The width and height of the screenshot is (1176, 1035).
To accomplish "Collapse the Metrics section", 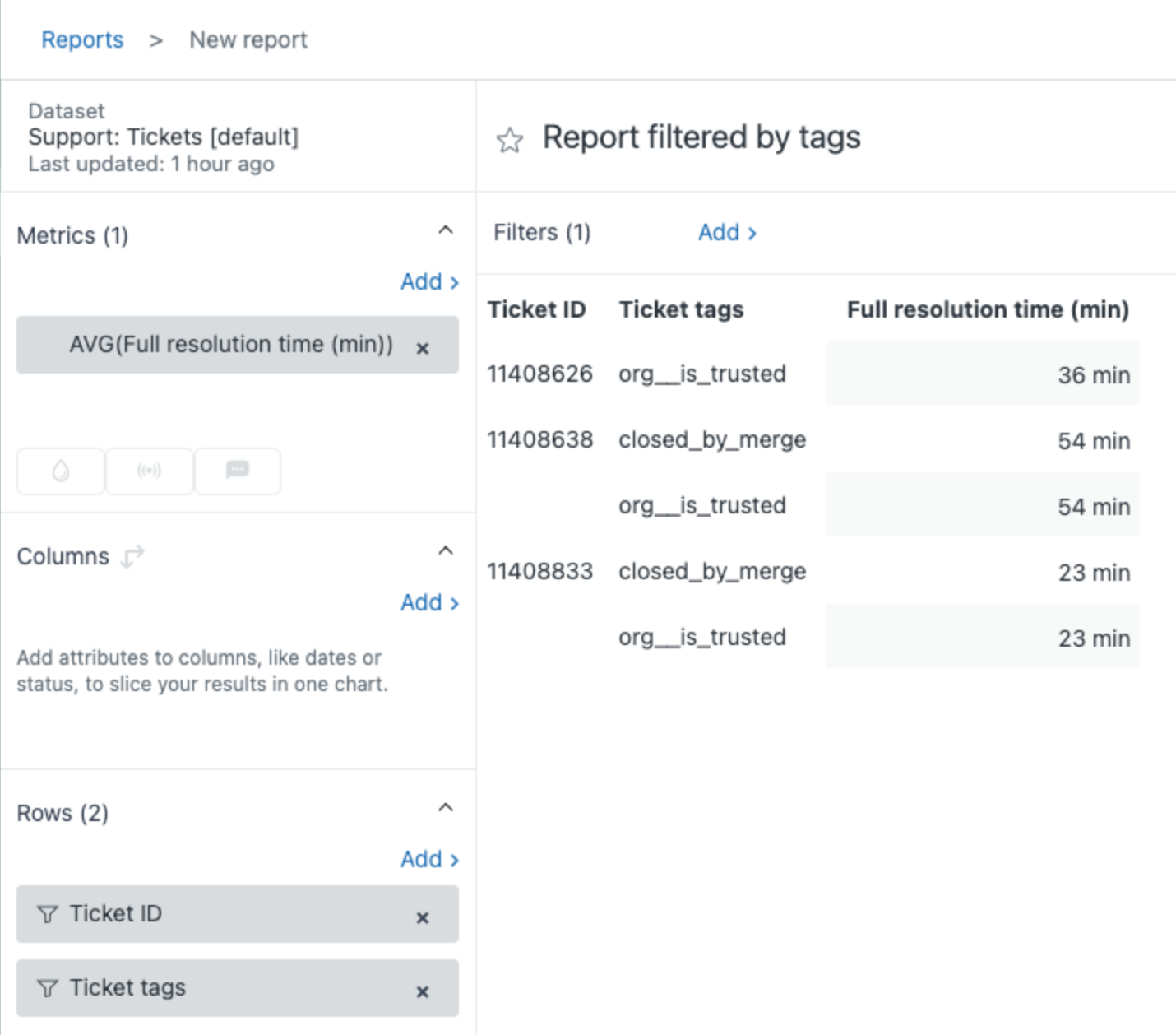I will 445,230.
